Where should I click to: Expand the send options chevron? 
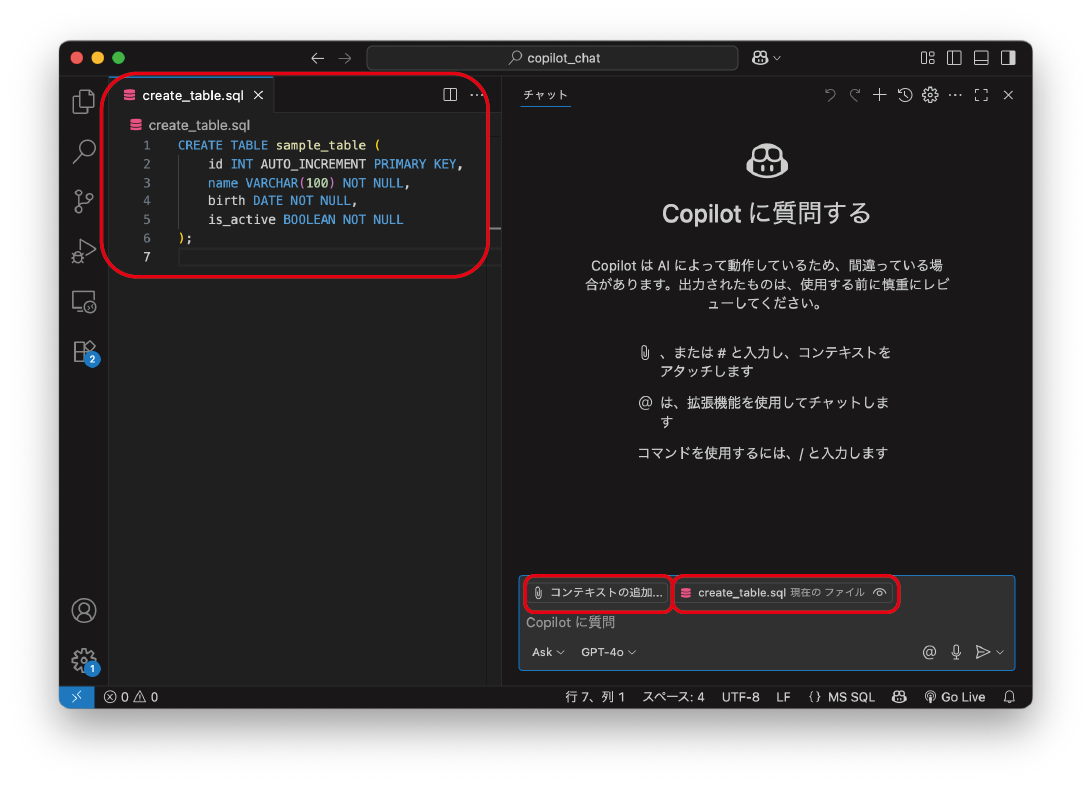(x=1000, y=652)
